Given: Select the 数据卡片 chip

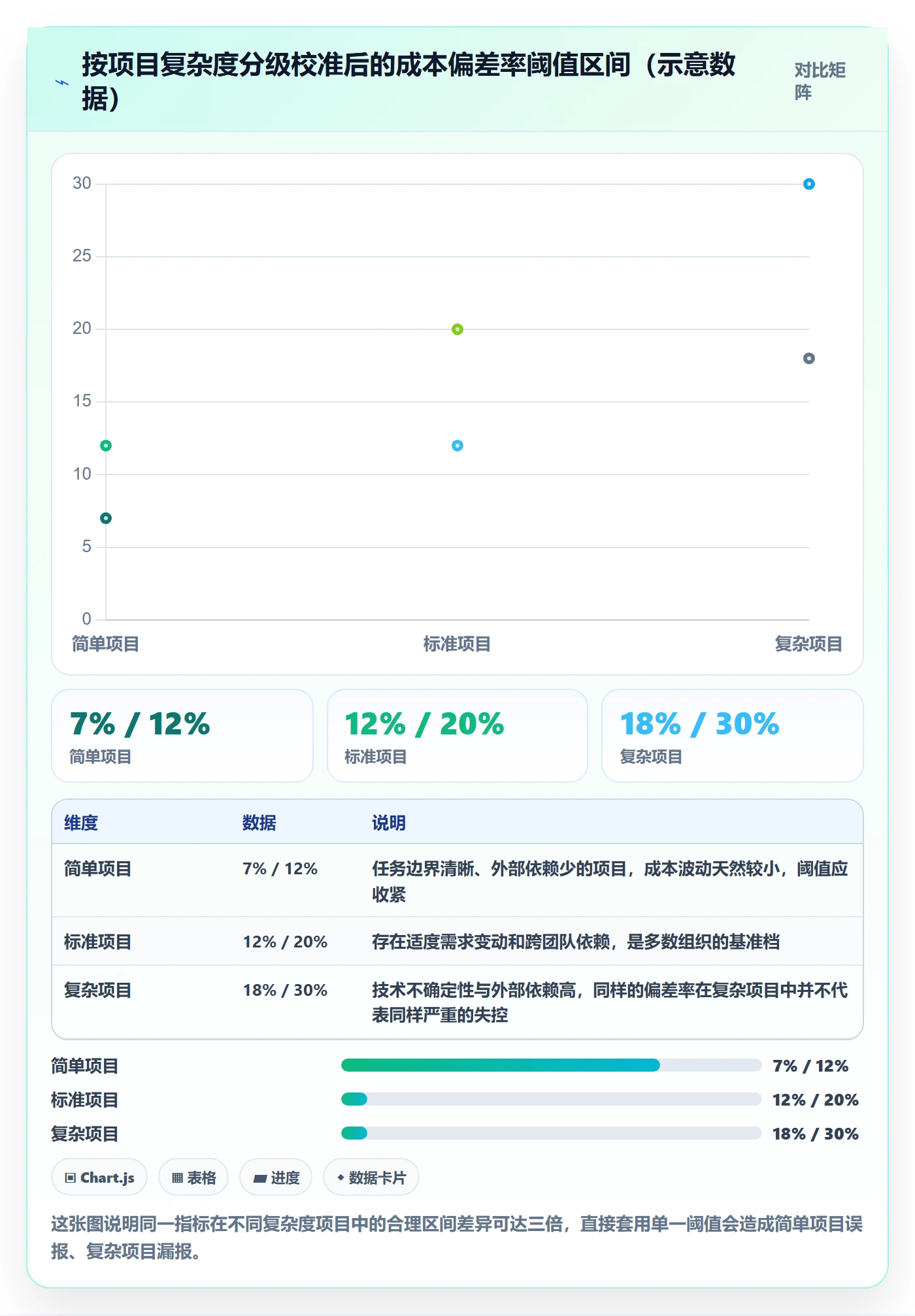Looking at the screenshot, I should [371, 1177].
